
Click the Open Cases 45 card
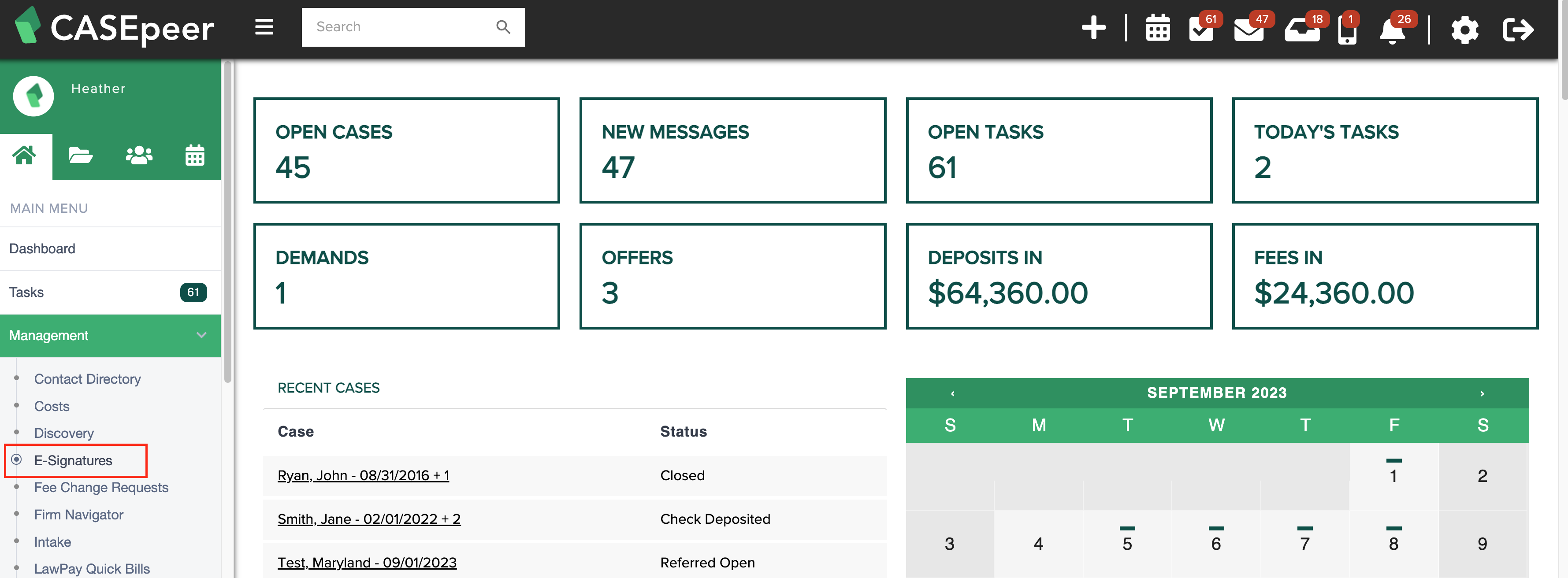[x=407, y=150]
